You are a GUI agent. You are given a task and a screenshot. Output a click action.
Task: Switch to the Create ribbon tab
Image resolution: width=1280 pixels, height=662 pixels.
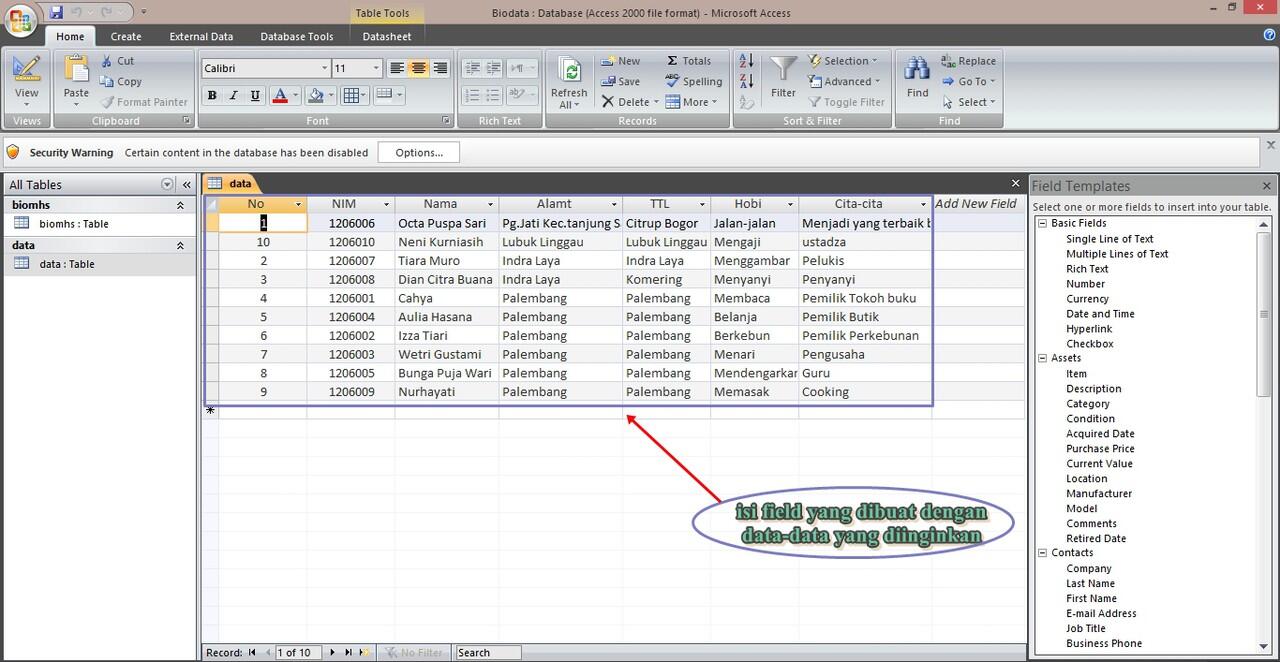point(126,36)
